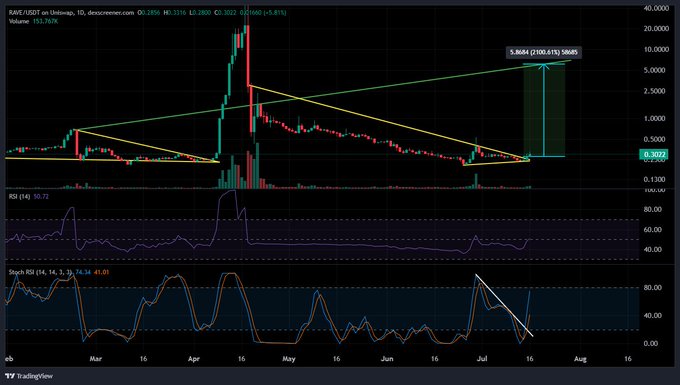Click the Stoch RSI orange value 41.01
Image resolution: width=680 pixels, height=385 pixels.
tap(101, 272)
